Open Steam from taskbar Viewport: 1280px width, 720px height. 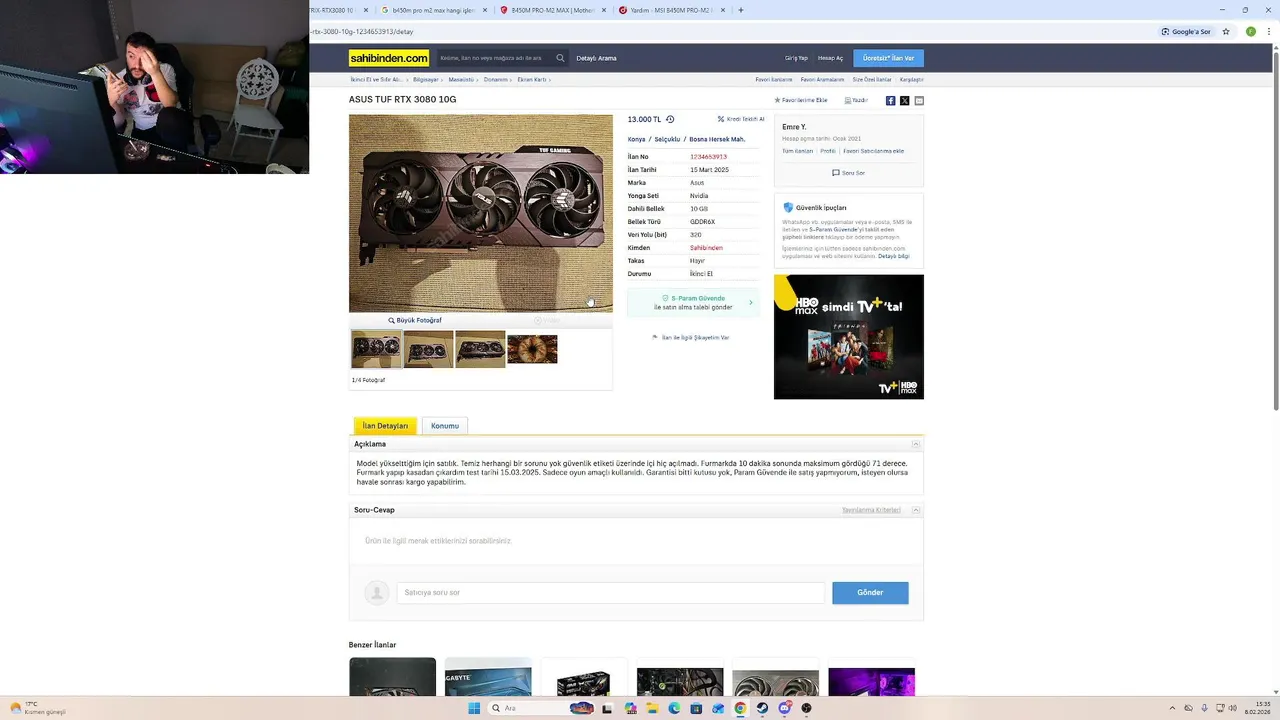pyautogui.click(x=762, y=708)
